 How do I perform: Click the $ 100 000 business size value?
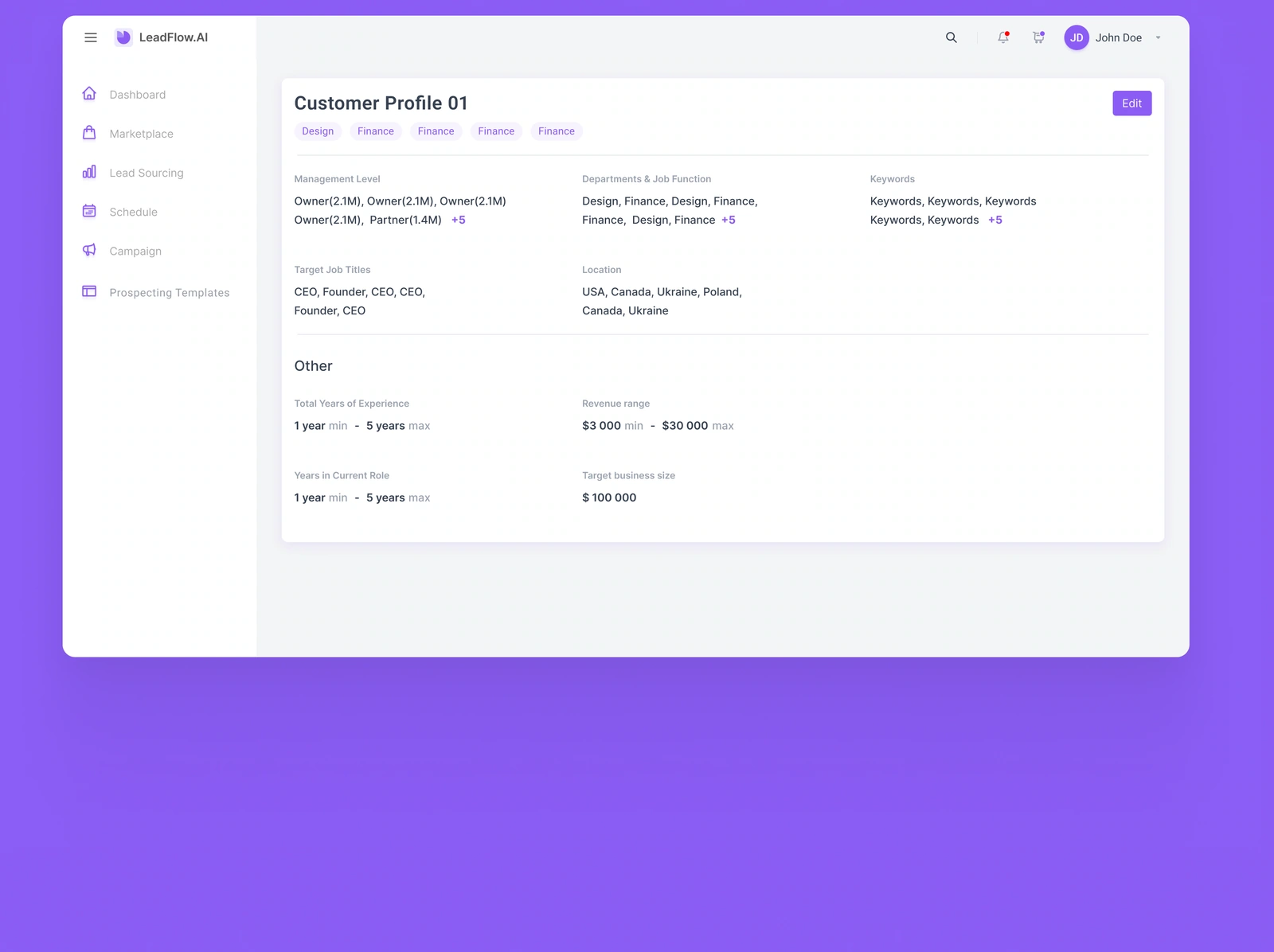coord(609,497)
